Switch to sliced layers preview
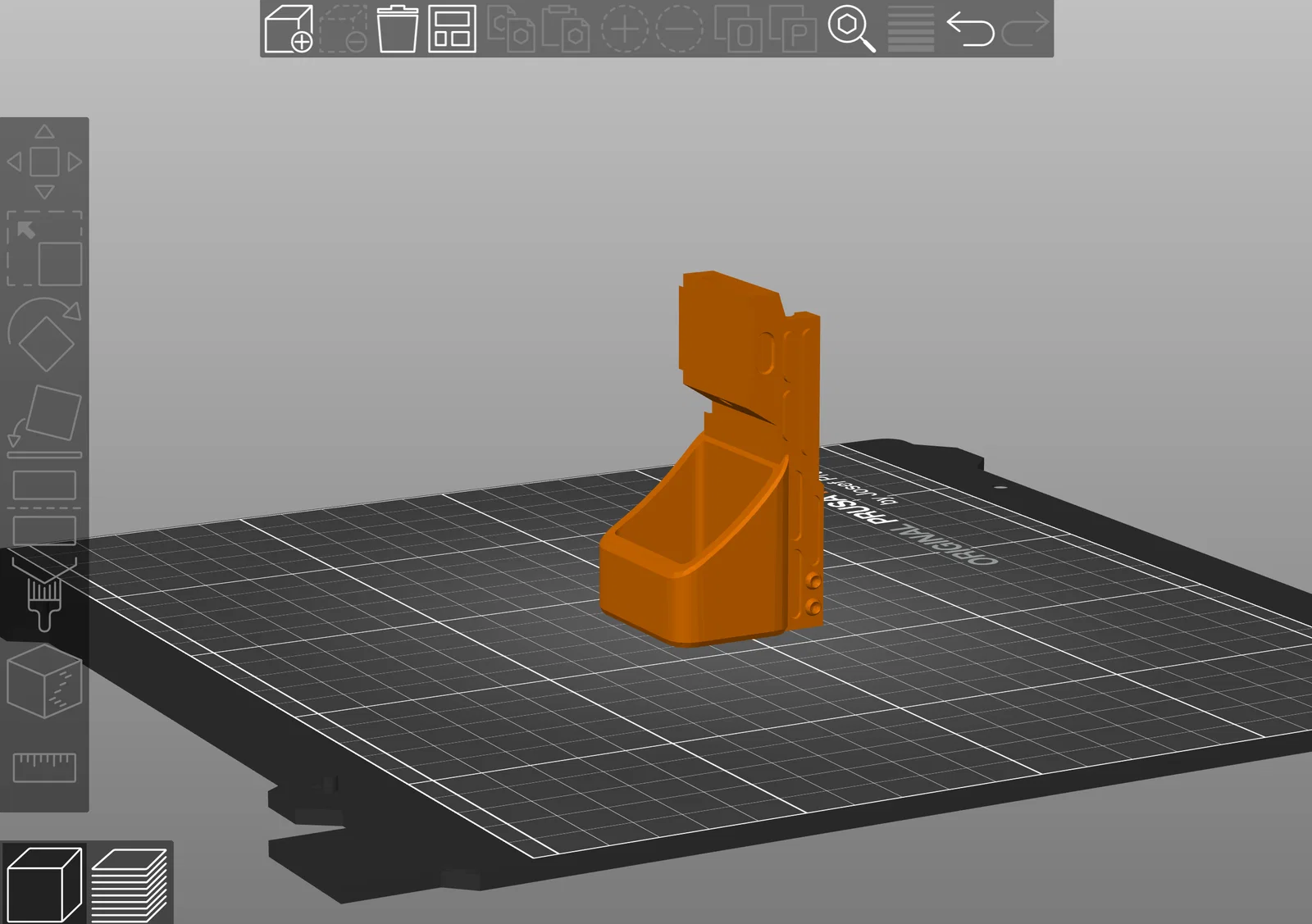Viewport: 1312px width, 924px height. (130, 884)
